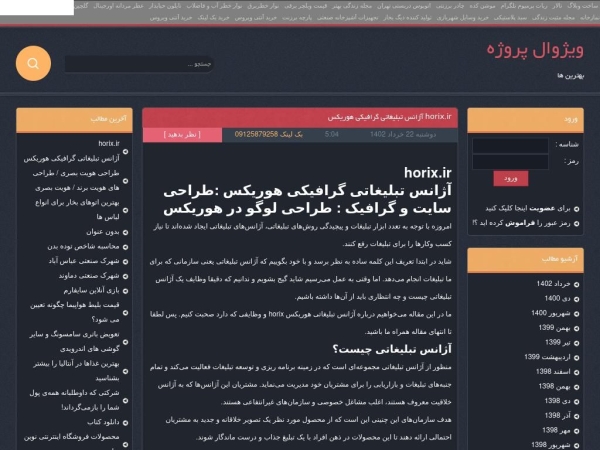
Task: Open recent post قیمت بلیط هواپیما
Action: coord(75,312)
